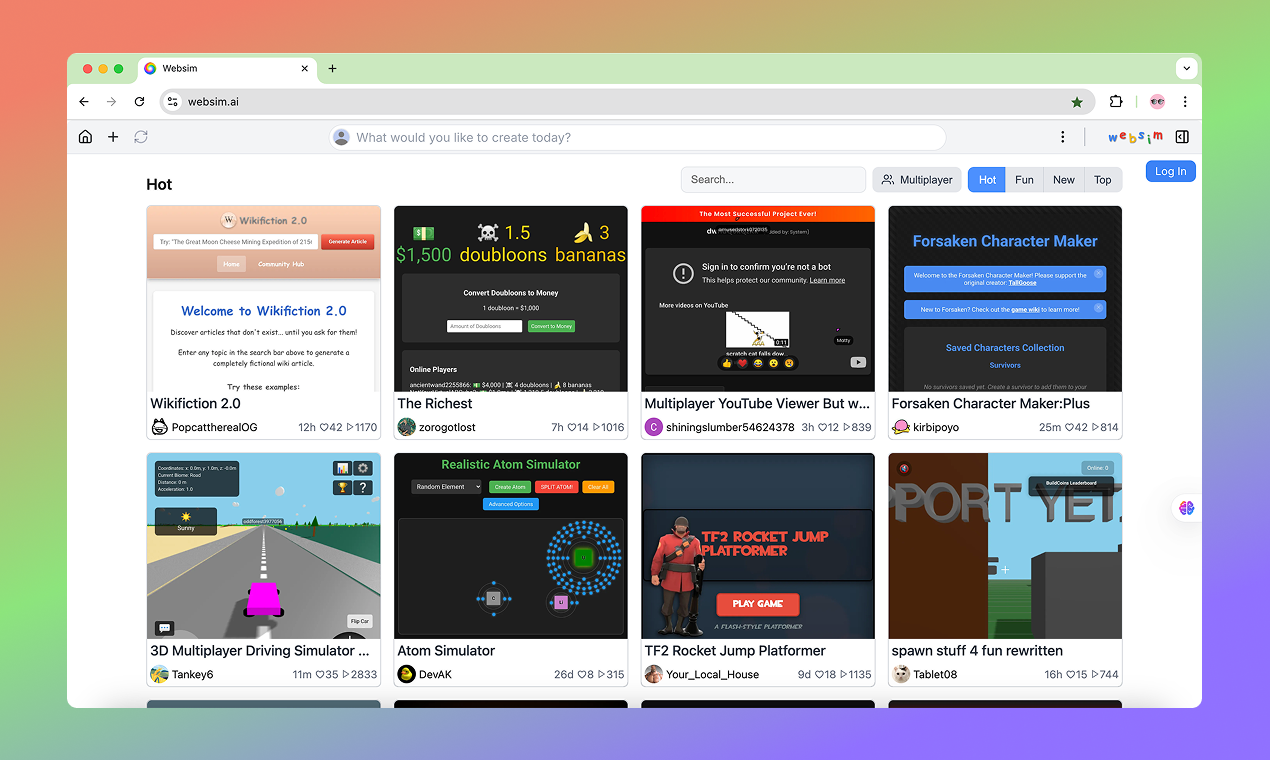Click the Log In button
1270x760 pixels.
point(1170,171)
